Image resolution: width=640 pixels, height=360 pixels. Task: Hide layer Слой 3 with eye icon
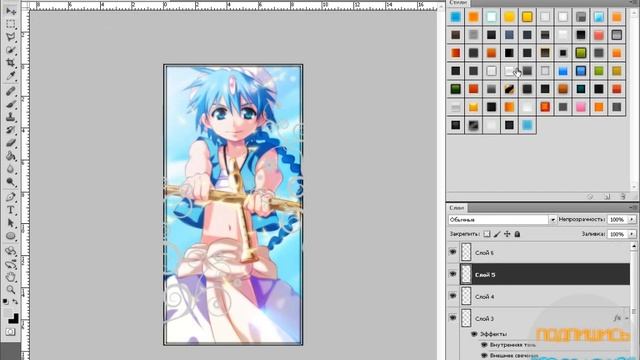[453, 318]
